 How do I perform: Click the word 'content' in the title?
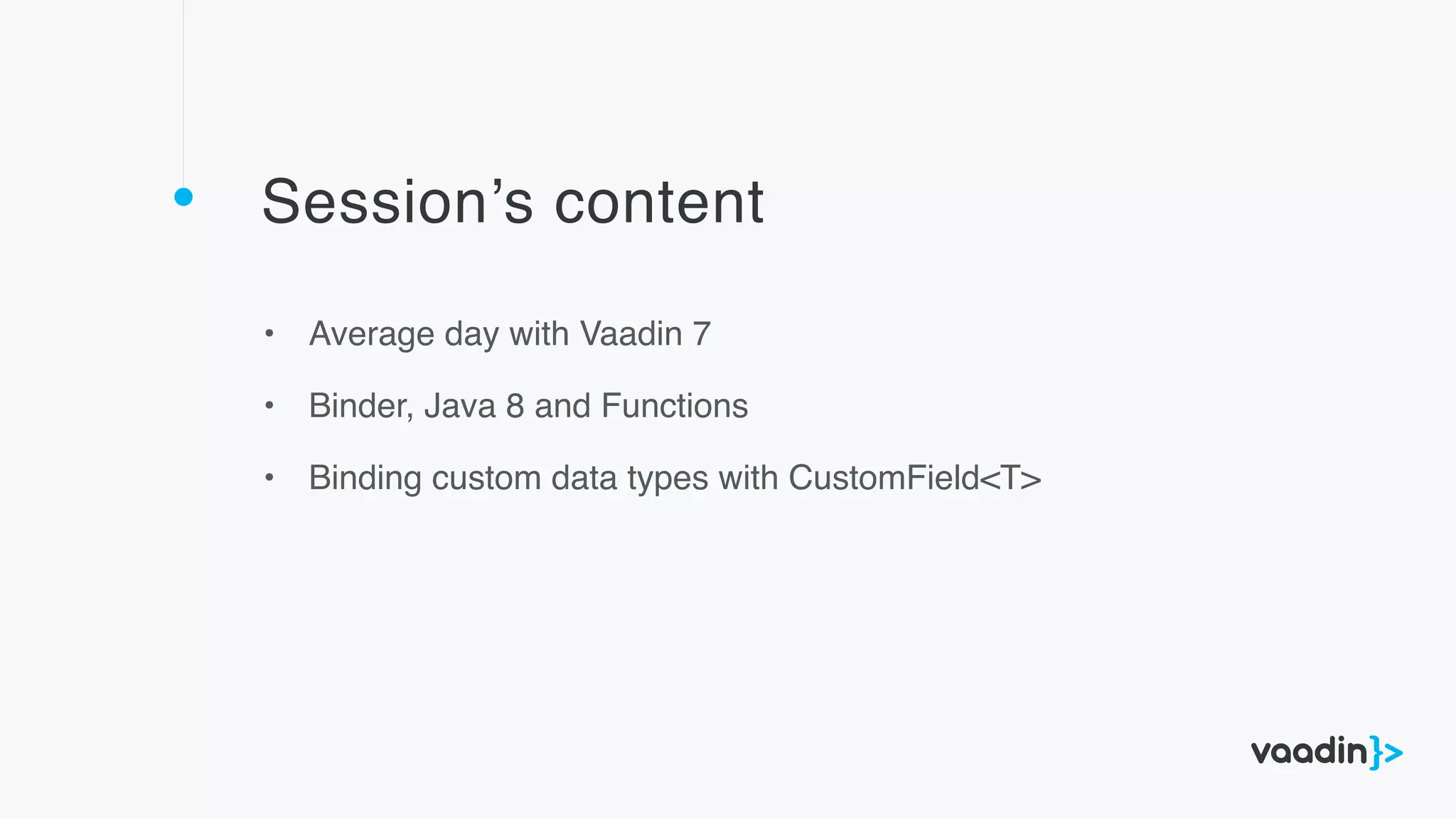coord(658,202)
